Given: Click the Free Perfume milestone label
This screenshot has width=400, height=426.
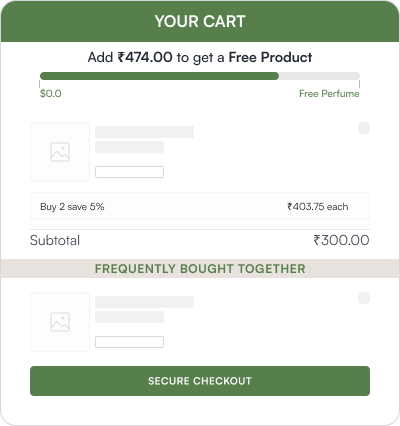Looking at the screenshot, I should (329, 94).
